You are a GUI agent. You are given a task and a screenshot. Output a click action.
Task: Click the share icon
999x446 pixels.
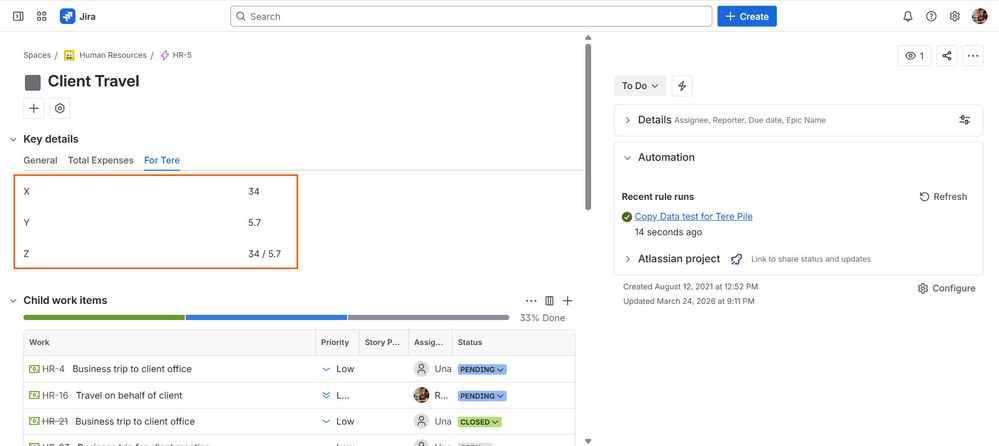(947, 56)
